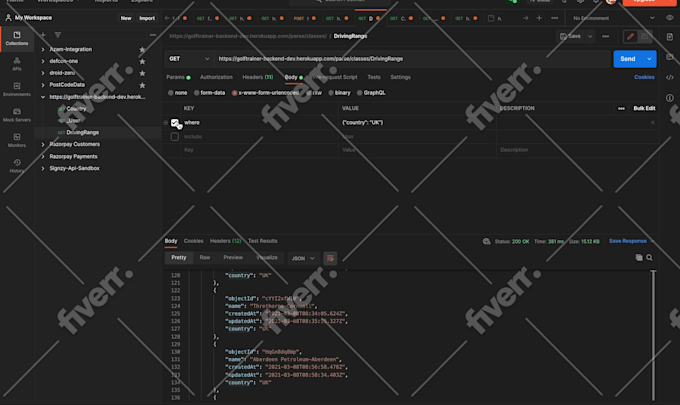Switch response view to Preview
Screen dimensions: 680x405
233,258
